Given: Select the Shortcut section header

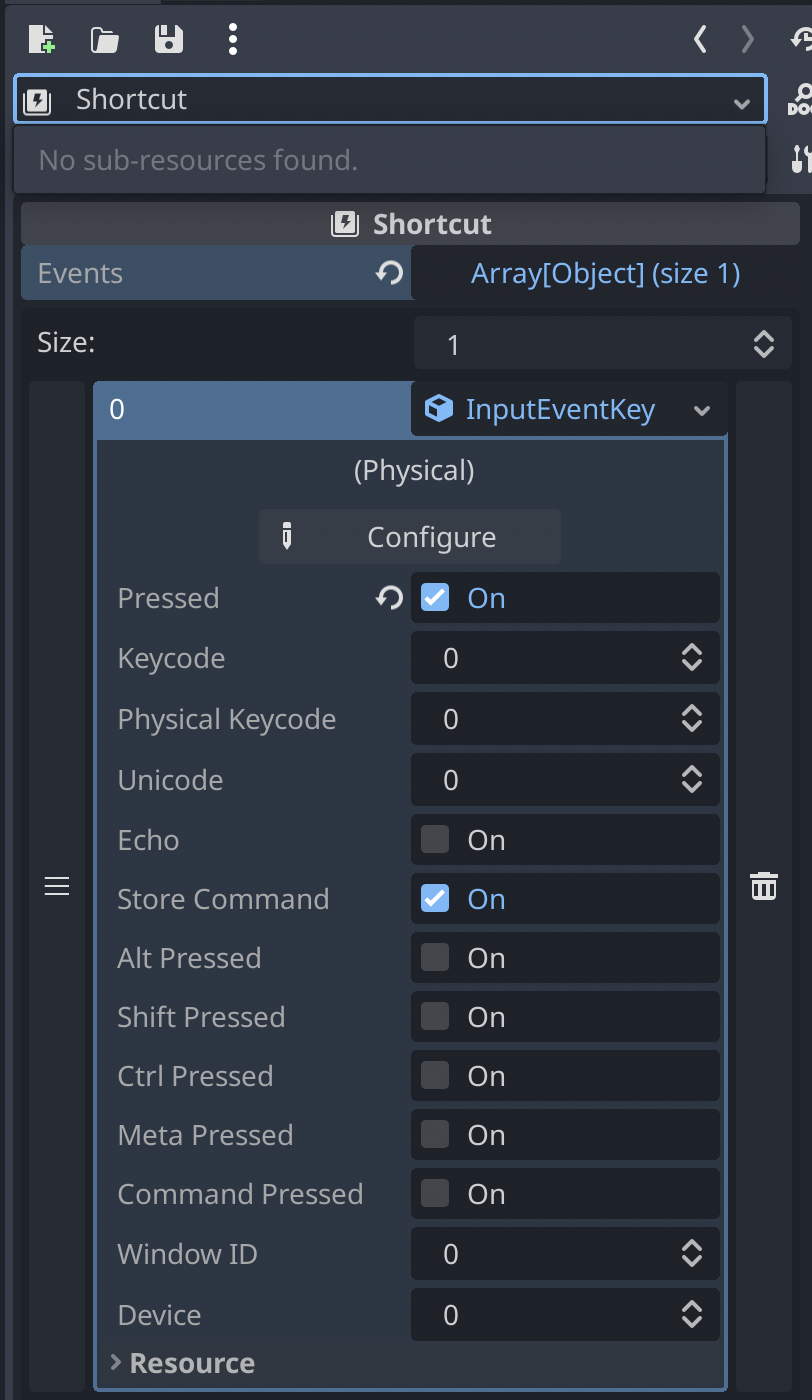Looking at the screenshot, I should [410, 223].
